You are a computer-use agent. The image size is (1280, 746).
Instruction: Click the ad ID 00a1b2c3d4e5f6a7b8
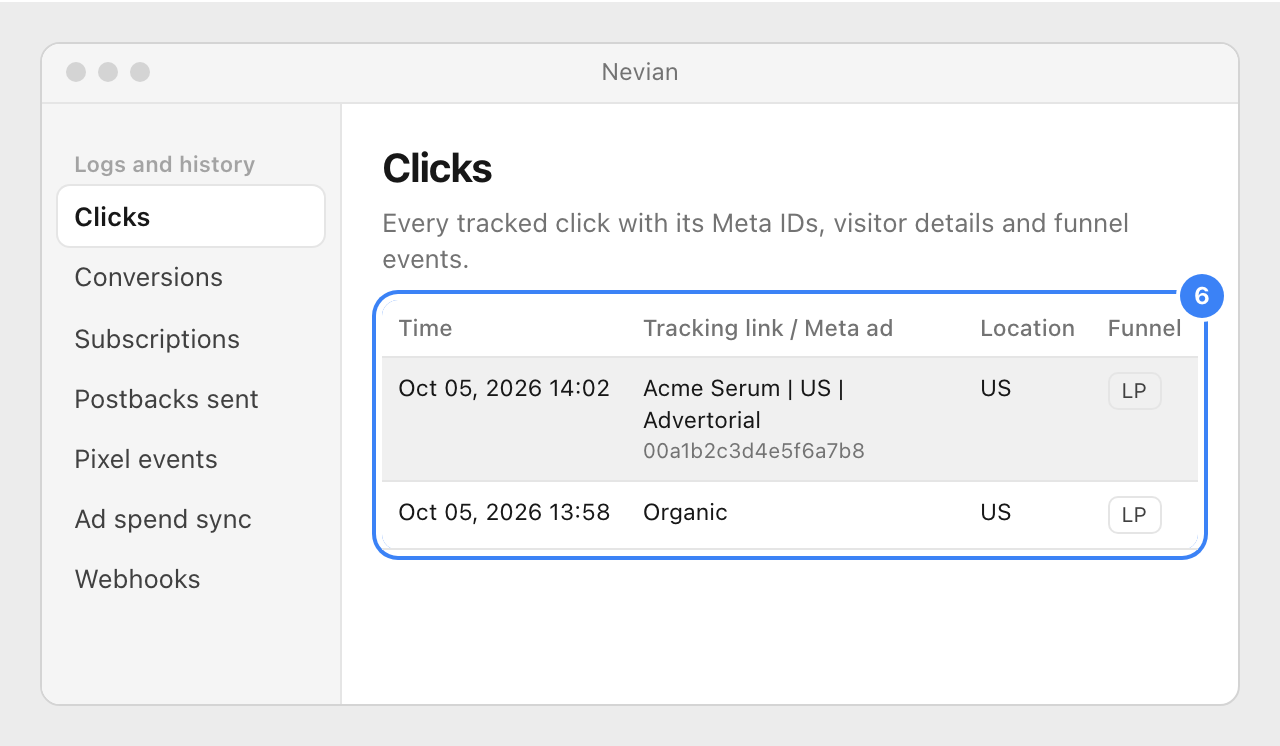(754, 451)
